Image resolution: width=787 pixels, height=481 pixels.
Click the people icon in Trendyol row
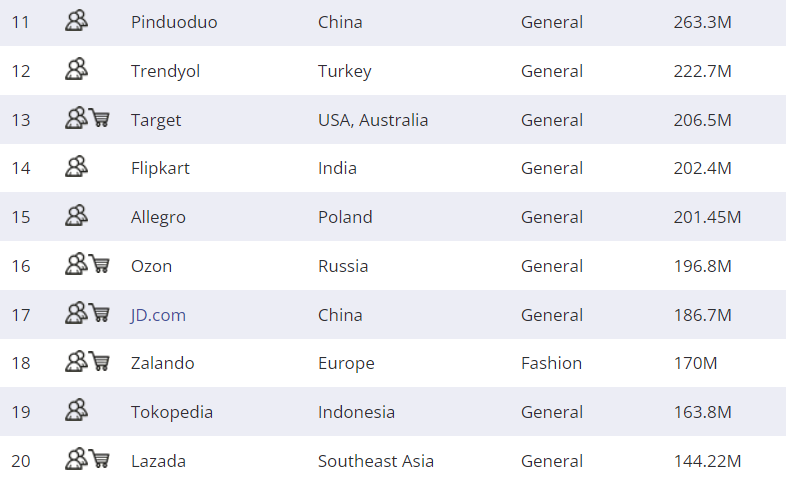pyautogui.click(x=77, y=70)
